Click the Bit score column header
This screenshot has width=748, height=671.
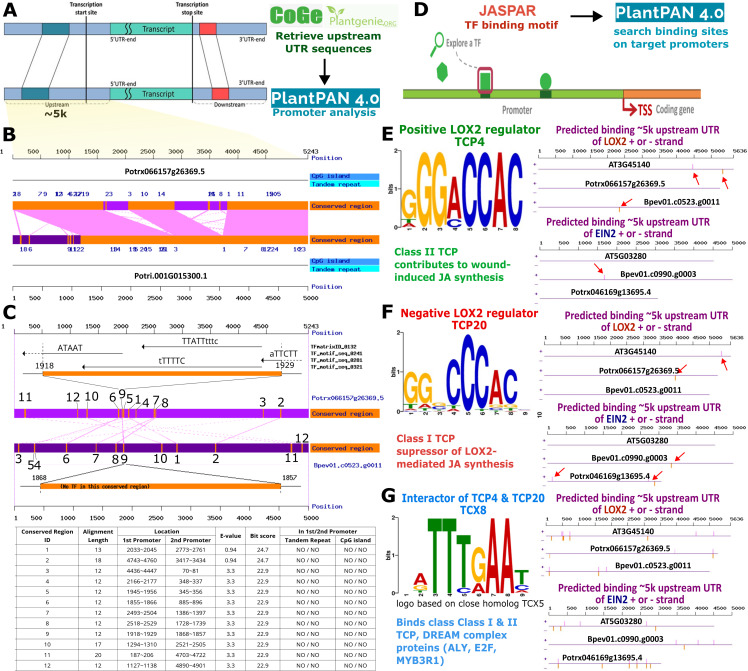(x=263, y=536)
